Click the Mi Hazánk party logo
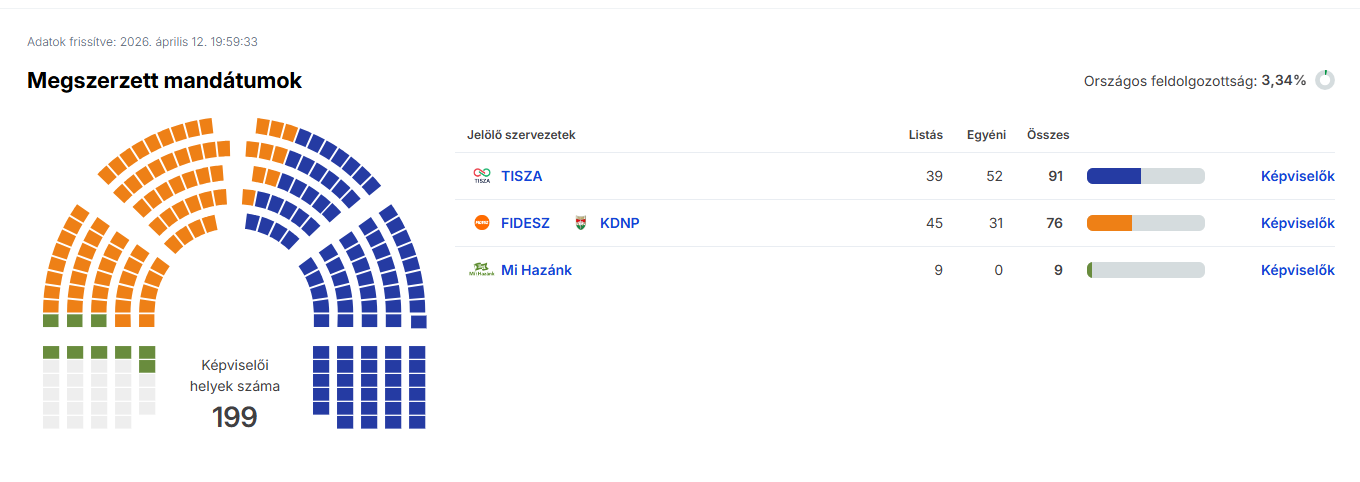The image size is (1360, 482). [x=482, y=270]
